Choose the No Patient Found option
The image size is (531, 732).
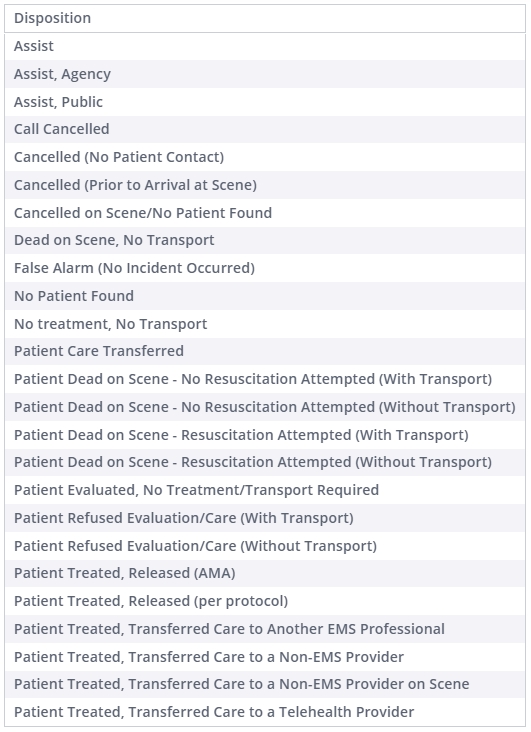pos(265,296)
